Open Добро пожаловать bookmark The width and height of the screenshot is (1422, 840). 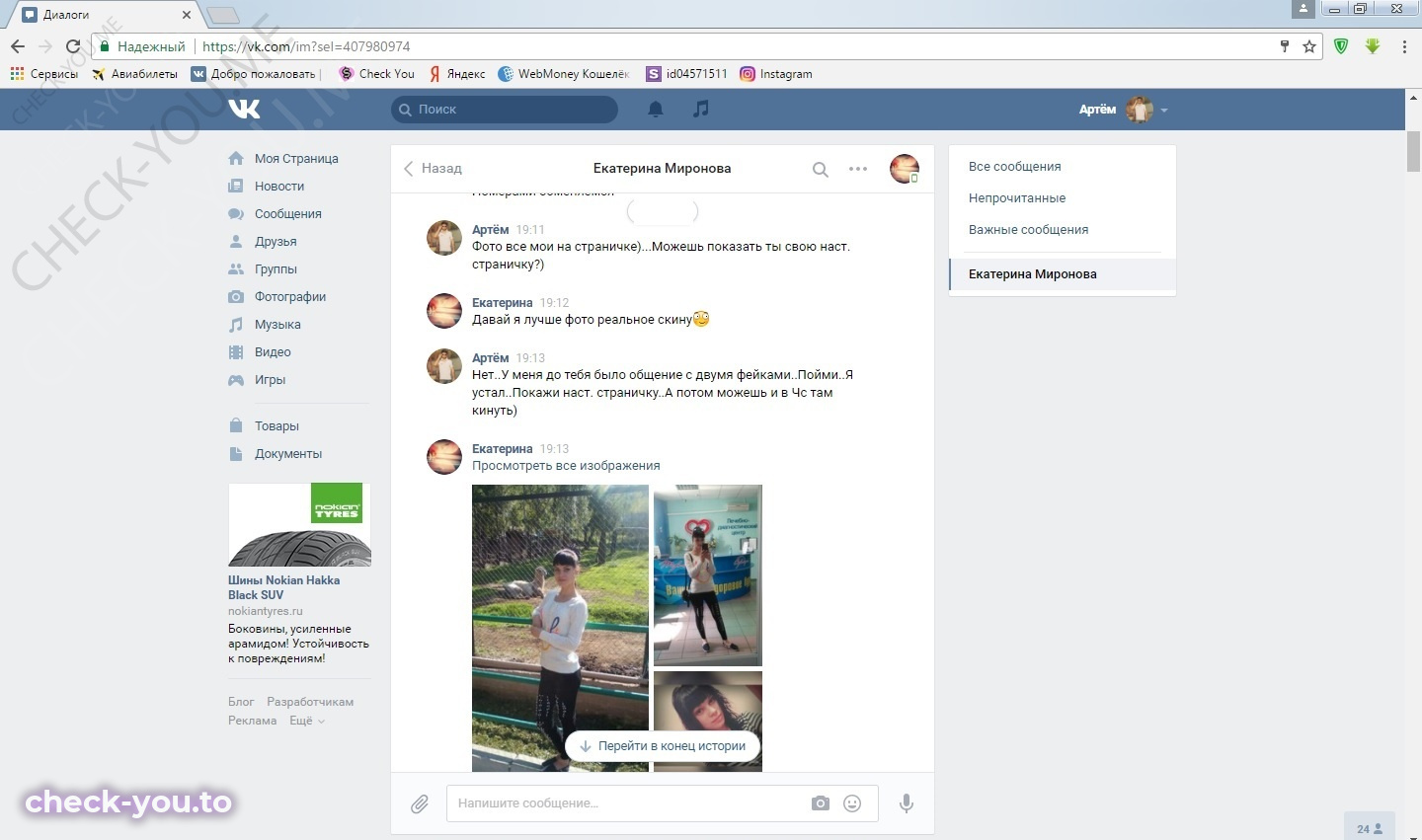[x=256, y=74]
